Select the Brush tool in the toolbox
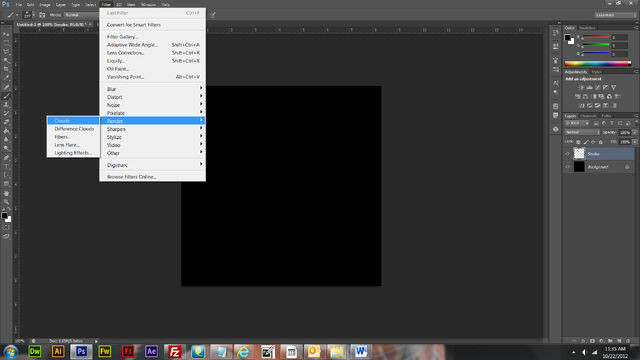 (x=6, y=96)
